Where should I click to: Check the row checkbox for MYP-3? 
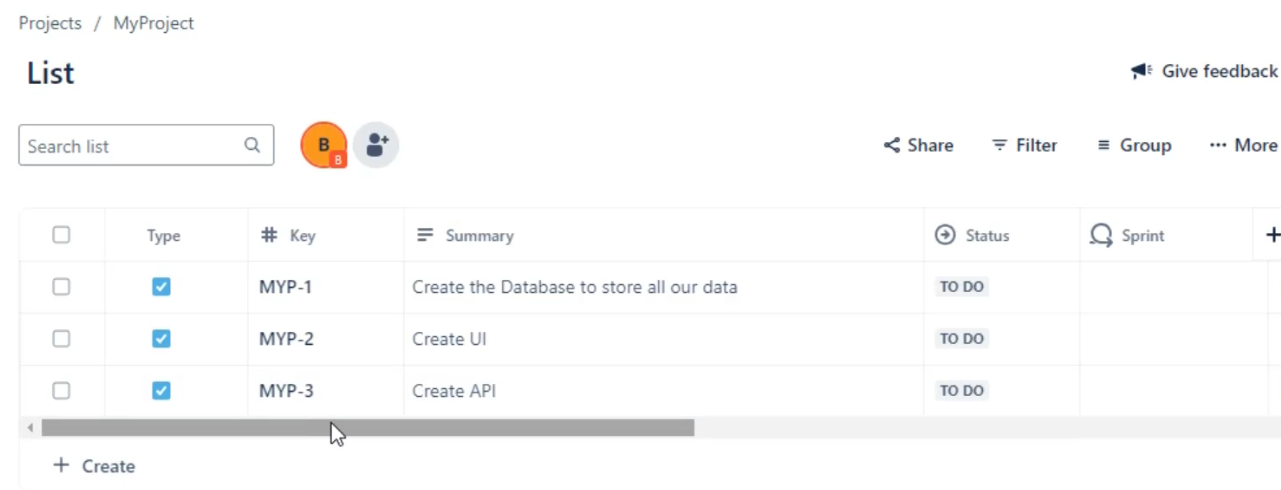point(61,391)
